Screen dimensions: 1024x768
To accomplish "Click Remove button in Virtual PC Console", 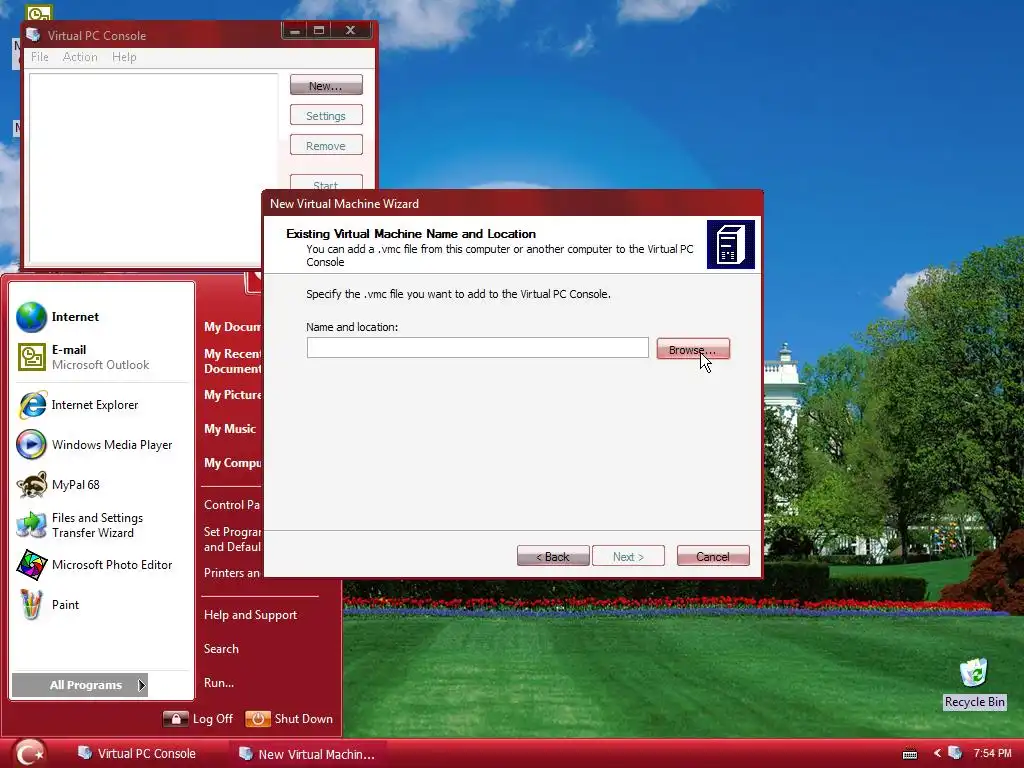I will [x=326, y=146].
